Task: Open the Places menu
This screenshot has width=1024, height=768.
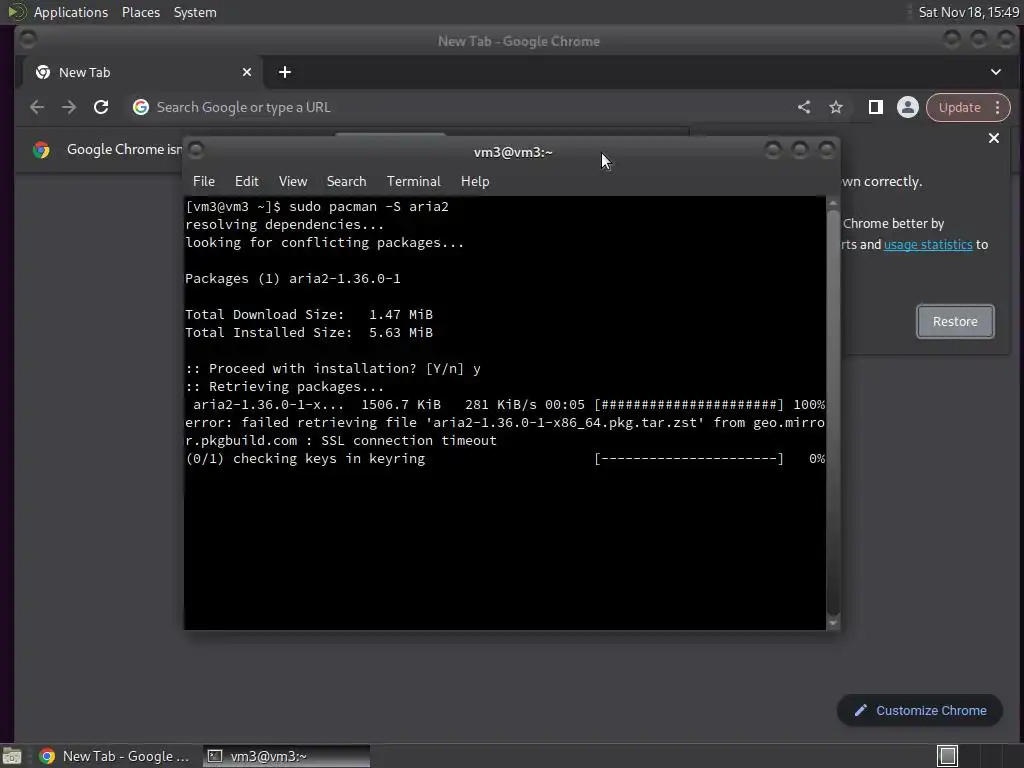Action: 140,12
